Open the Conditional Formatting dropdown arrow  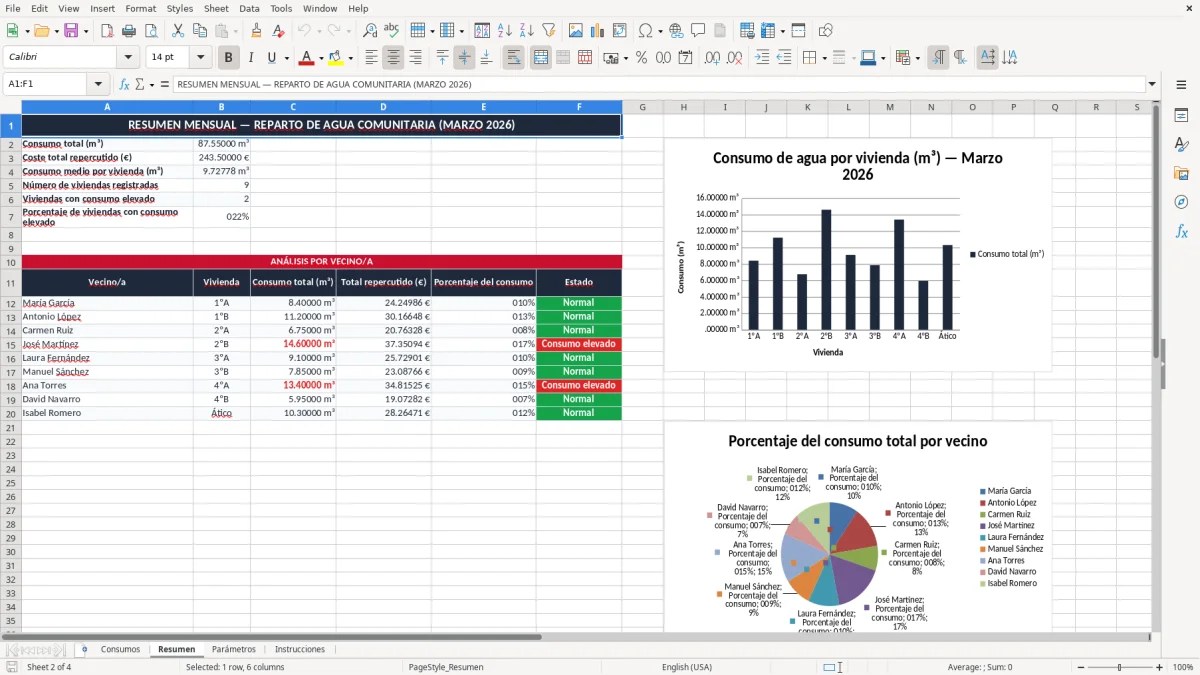point(918,58)
